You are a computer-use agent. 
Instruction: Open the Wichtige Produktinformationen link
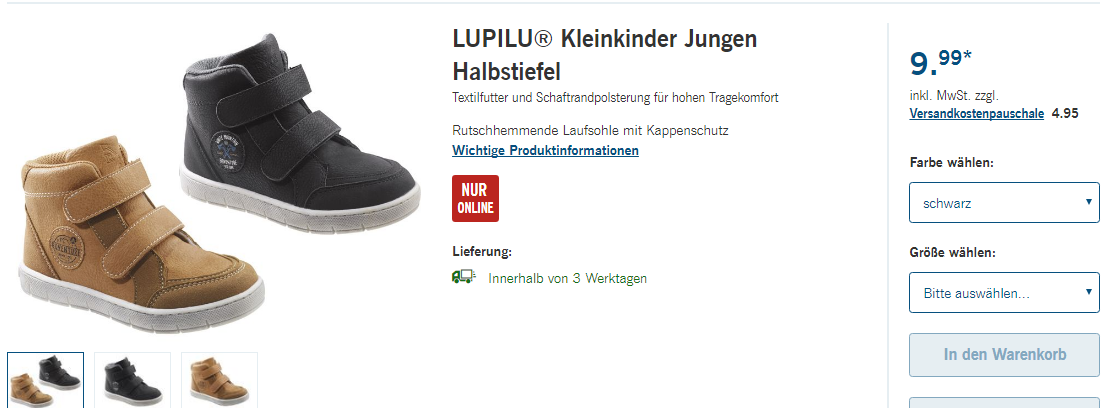pyautogui.click(x=546, y=150)
